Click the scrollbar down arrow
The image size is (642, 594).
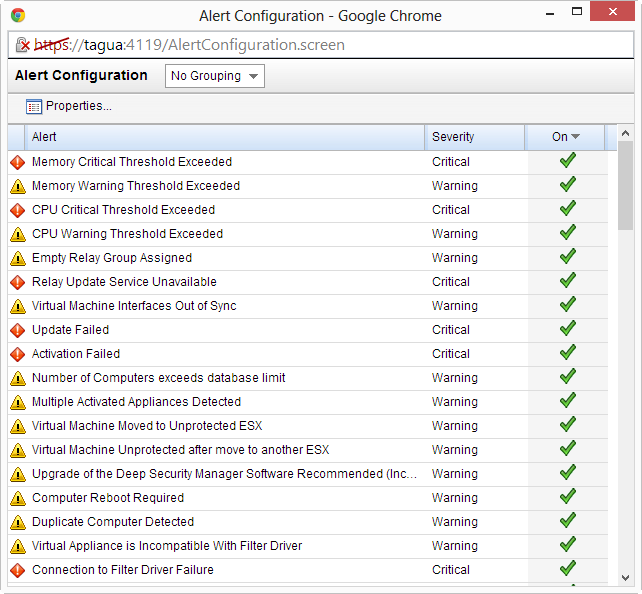tap(625, 577)
